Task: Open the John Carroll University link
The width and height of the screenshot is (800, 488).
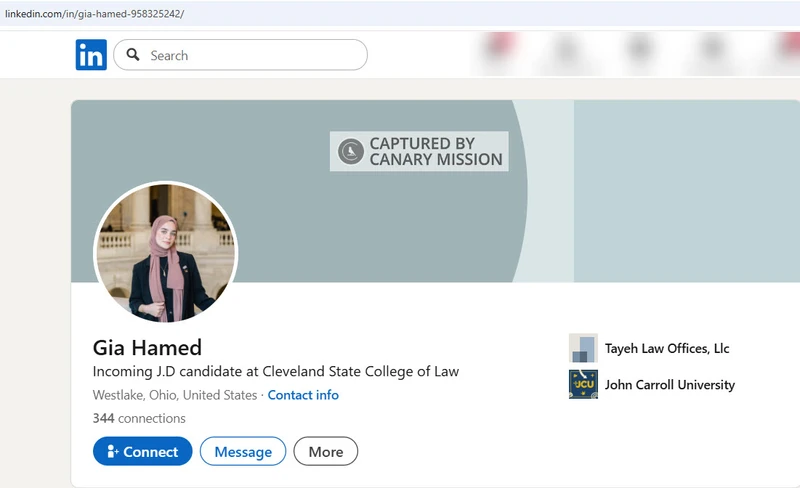Action: coord(670,385)
